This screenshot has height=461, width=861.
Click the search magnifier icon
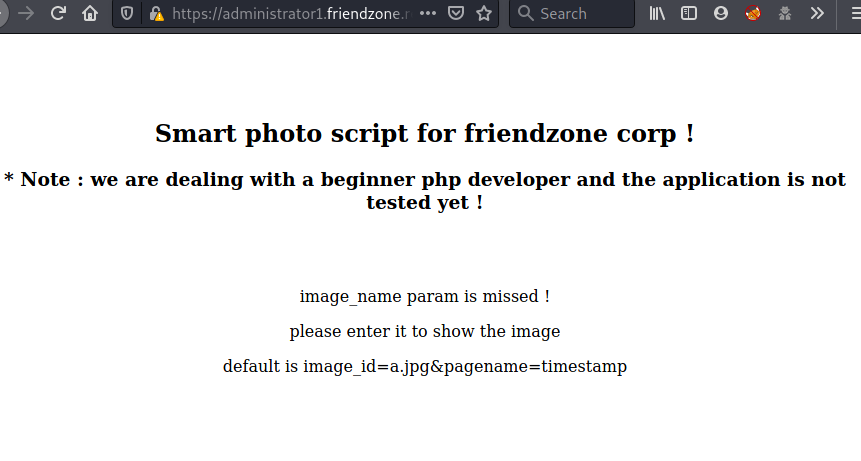tap(526, 14)
